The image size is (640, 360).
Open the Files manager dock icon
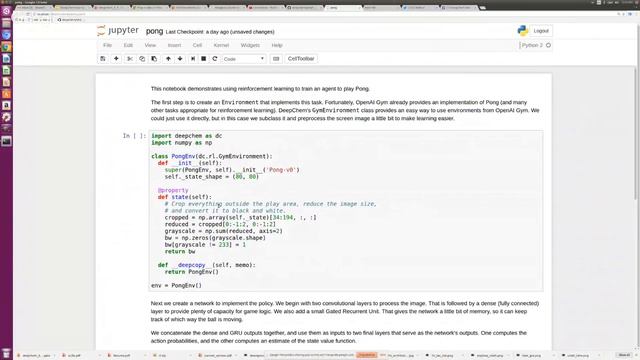(x=6, y=23)
